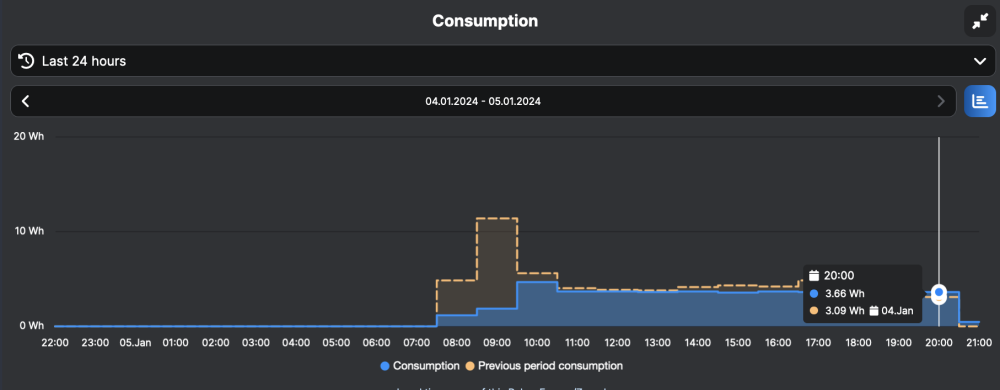The image size is (1000, 390).
Task: Click the history clock icon
Action: click(x=26, y=61)
